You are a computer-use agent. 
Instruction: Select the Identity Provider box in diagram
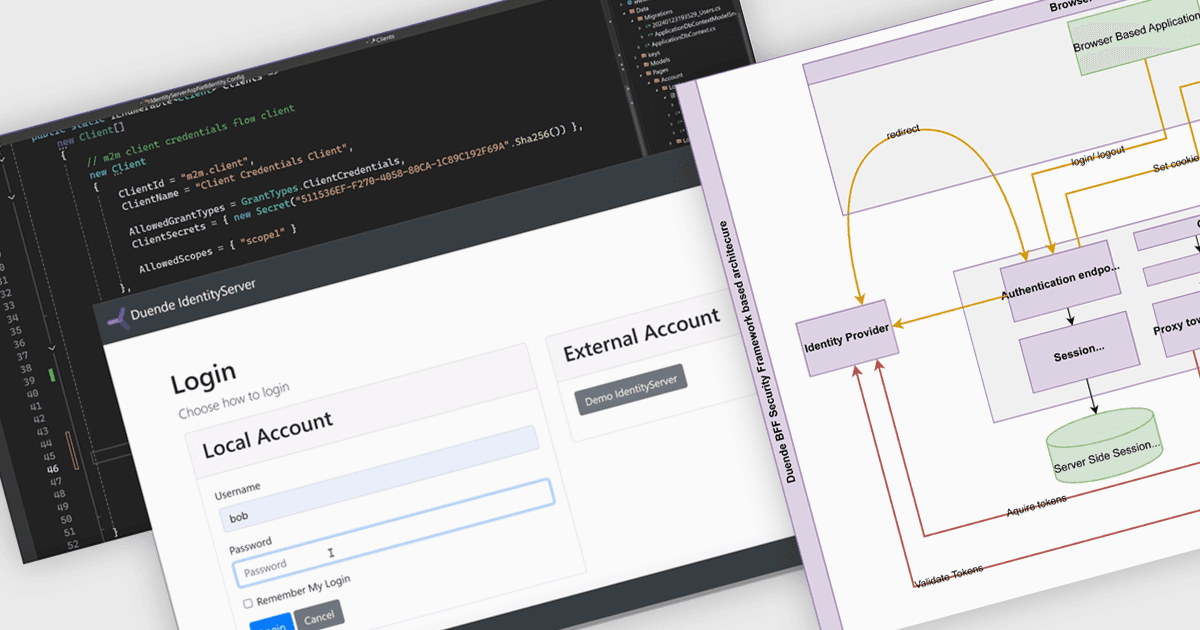coord(846,338)
